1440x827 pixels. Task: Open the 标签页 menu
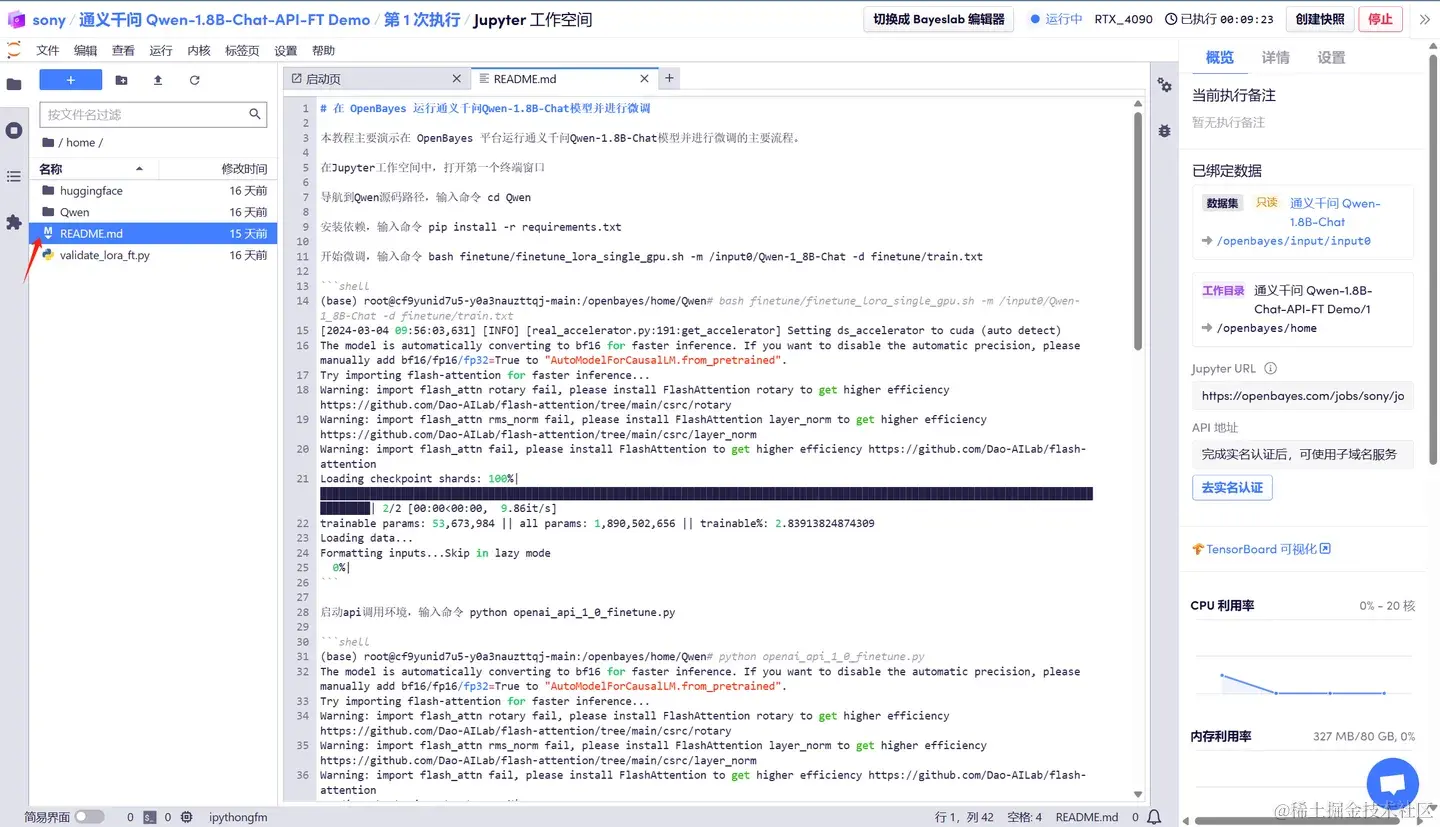pyautogui.click(x=242, y=50)
